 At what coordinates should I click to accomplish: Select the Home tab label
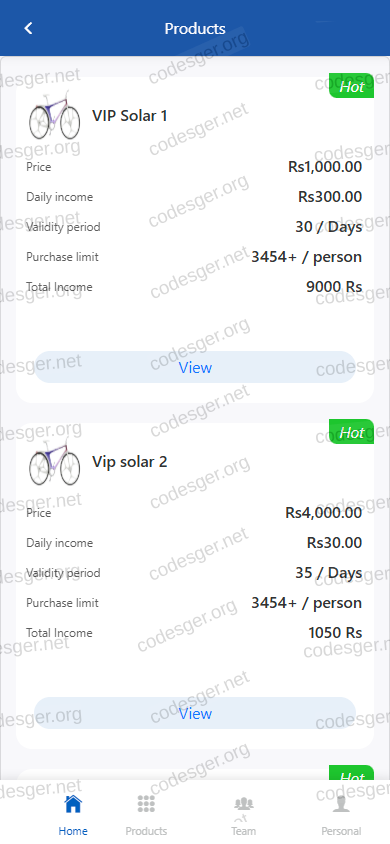73,831
